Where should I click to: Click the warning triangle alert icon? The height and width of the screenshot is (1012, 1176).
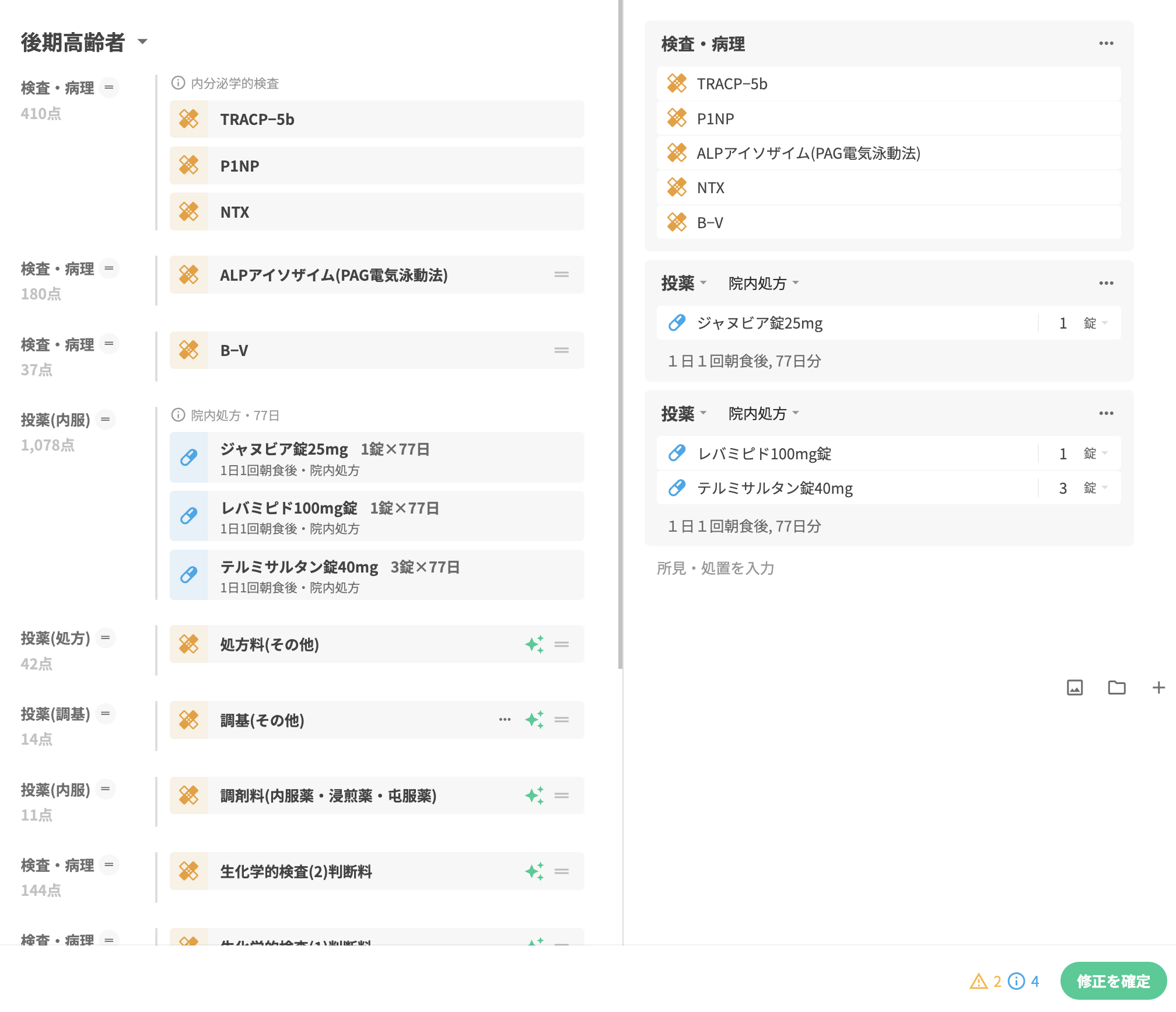978,981
